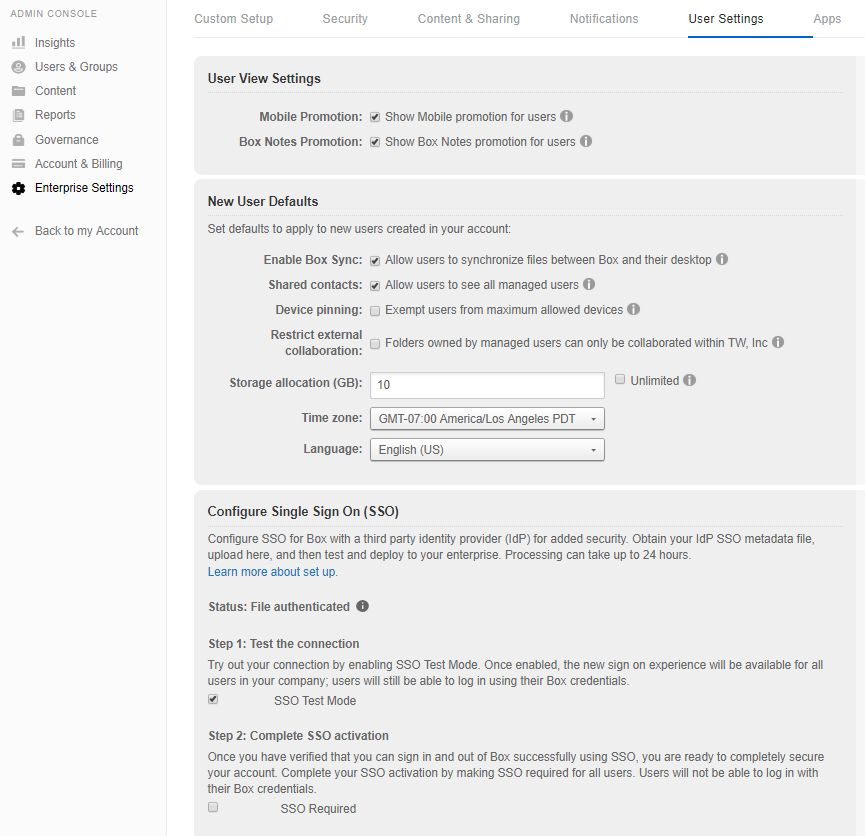Screen dimensions: 865x836
Task: Select the Enterprise Settings link
Action: [84, 188]
